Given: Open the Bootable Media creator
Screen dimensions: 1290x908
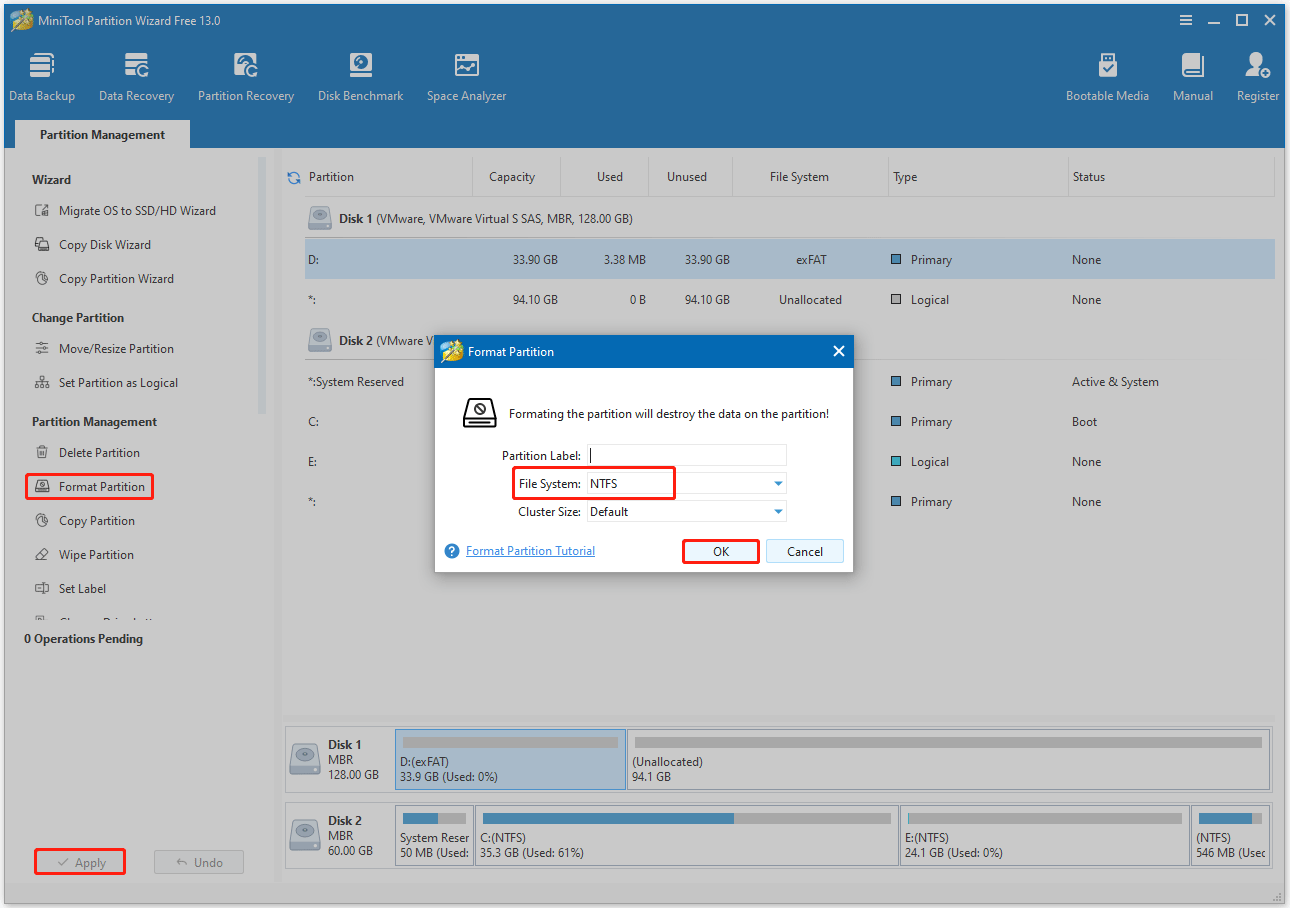Looking at the screenshot, I should pos(1107,75).
